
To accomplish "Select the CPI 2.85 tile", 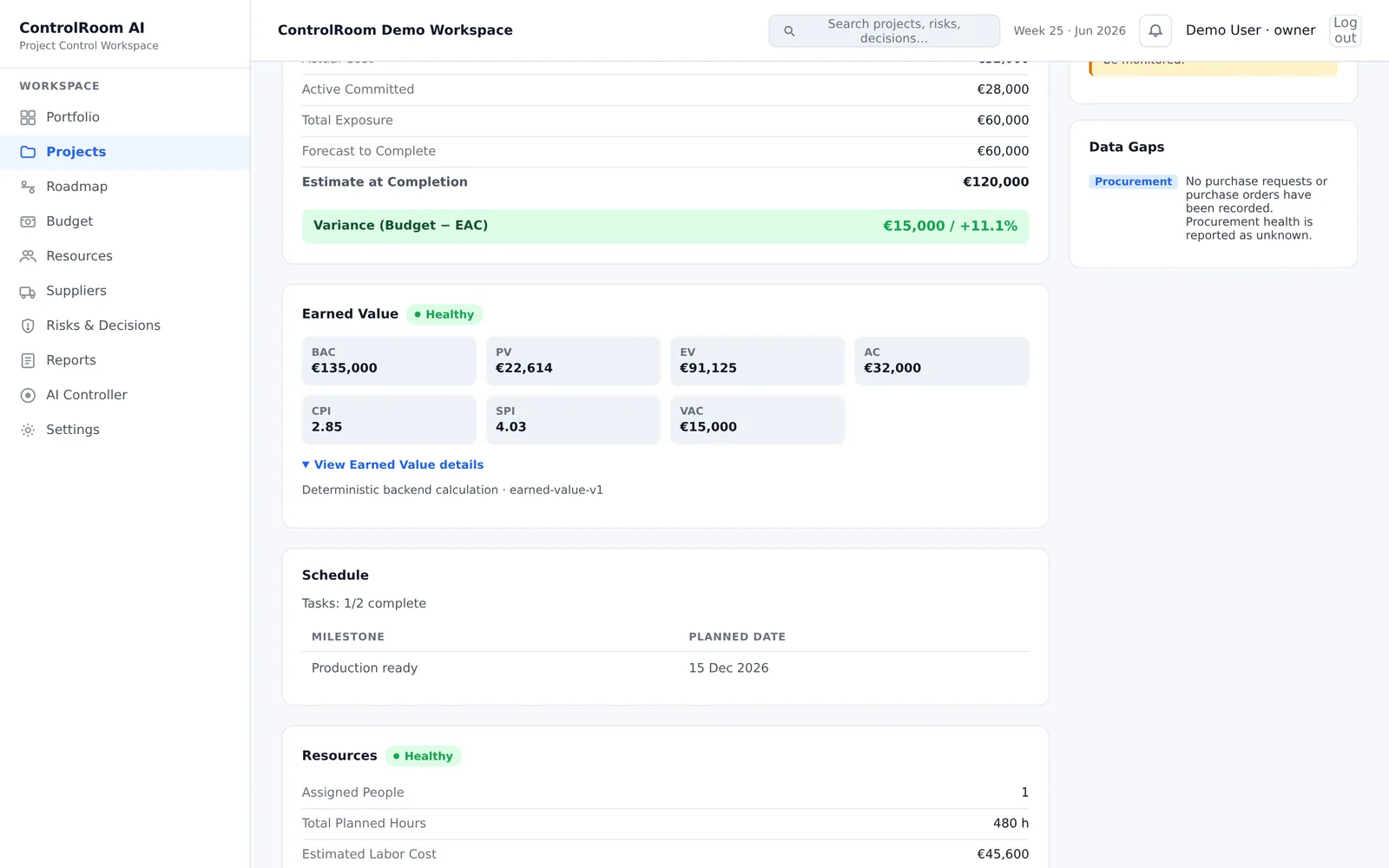I will tap(389, 420).
